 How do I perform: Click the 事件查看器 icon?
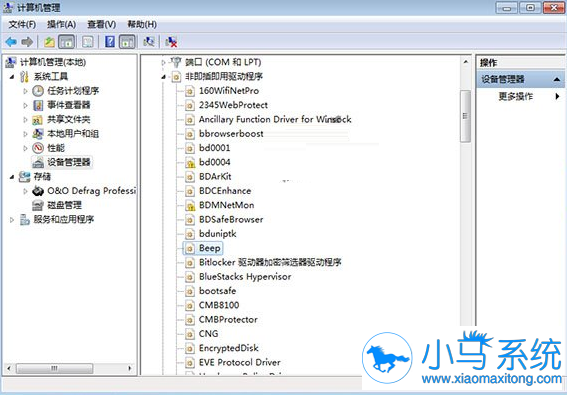(x=38, y=105)
